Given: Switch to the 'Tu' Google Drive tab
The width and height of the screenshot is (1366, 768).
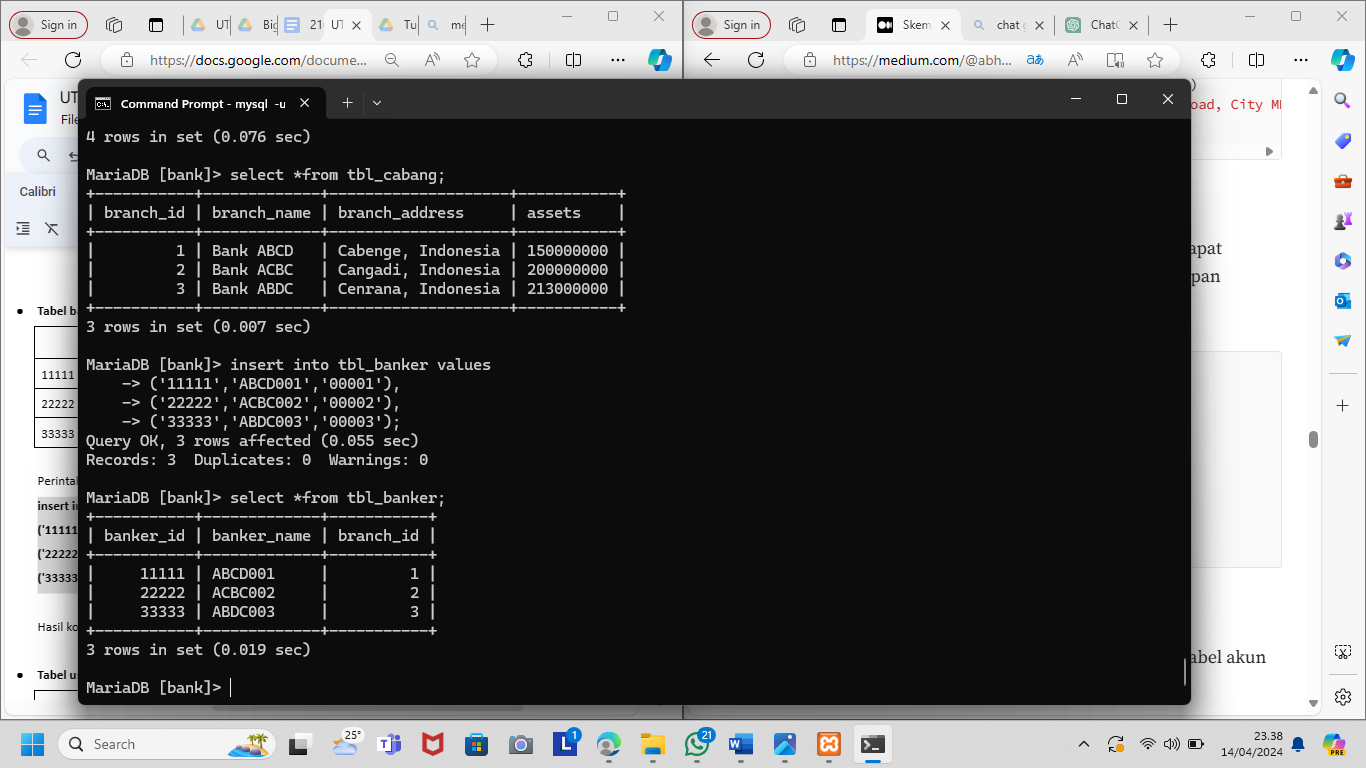Looking at the screenshot, I should pyautogui.click(x=398, y=25).
